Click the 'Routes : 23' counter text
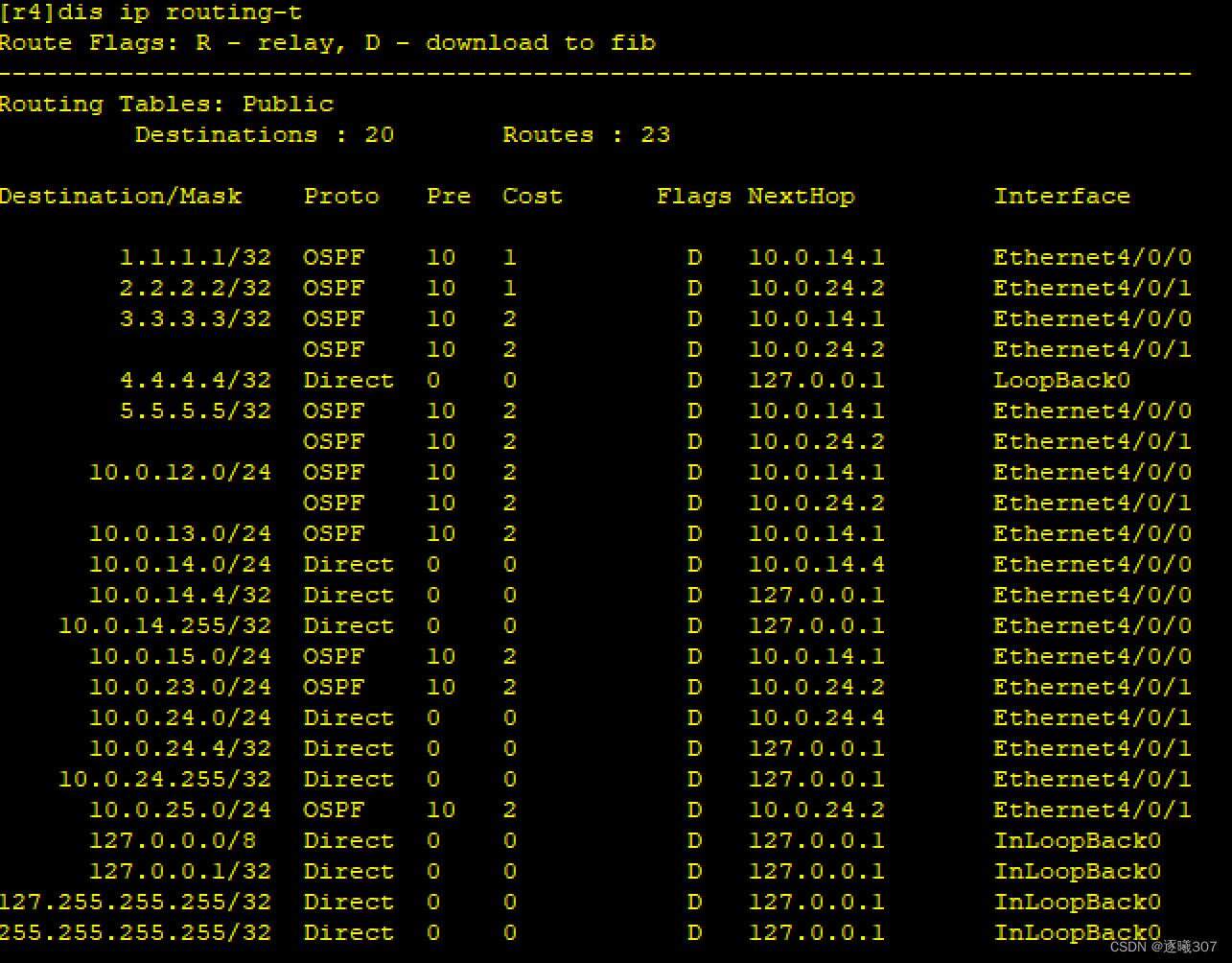The image size is (1232, 963). pos(585,134)
